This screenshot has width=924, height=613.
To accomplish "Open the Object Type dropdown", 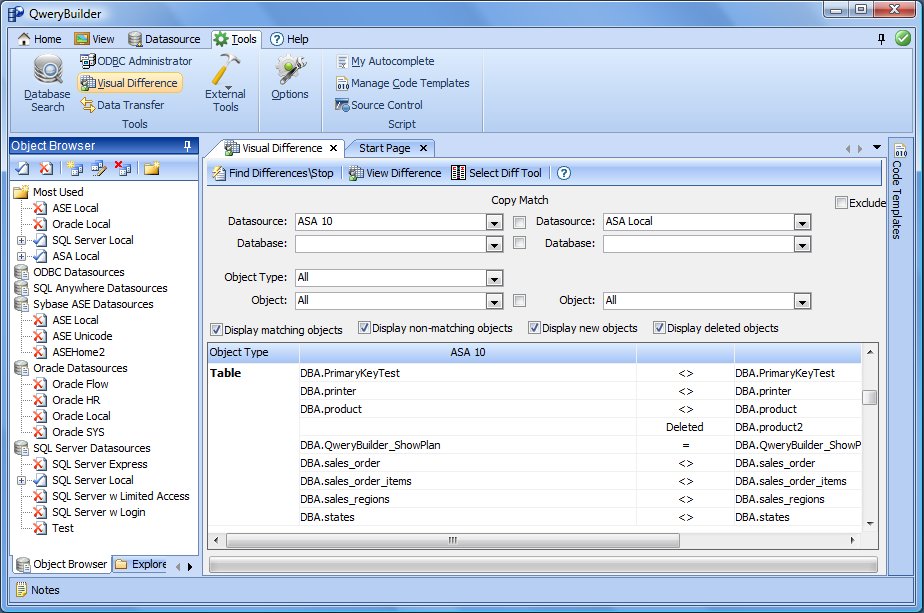I will point(494,278).
